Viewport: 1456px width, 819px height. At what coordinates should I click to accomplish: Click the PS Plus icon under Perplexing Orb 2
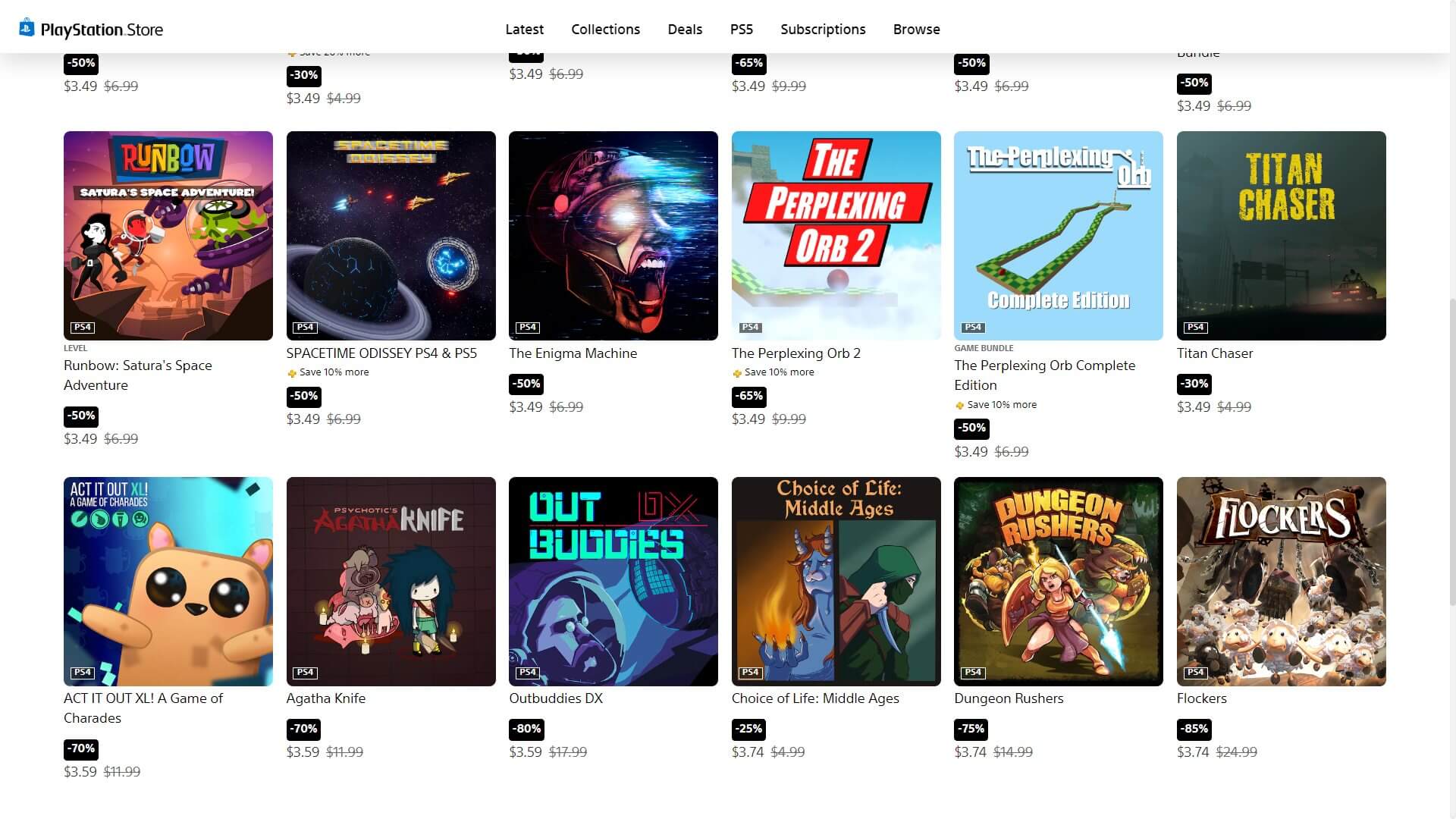point(737,373)
